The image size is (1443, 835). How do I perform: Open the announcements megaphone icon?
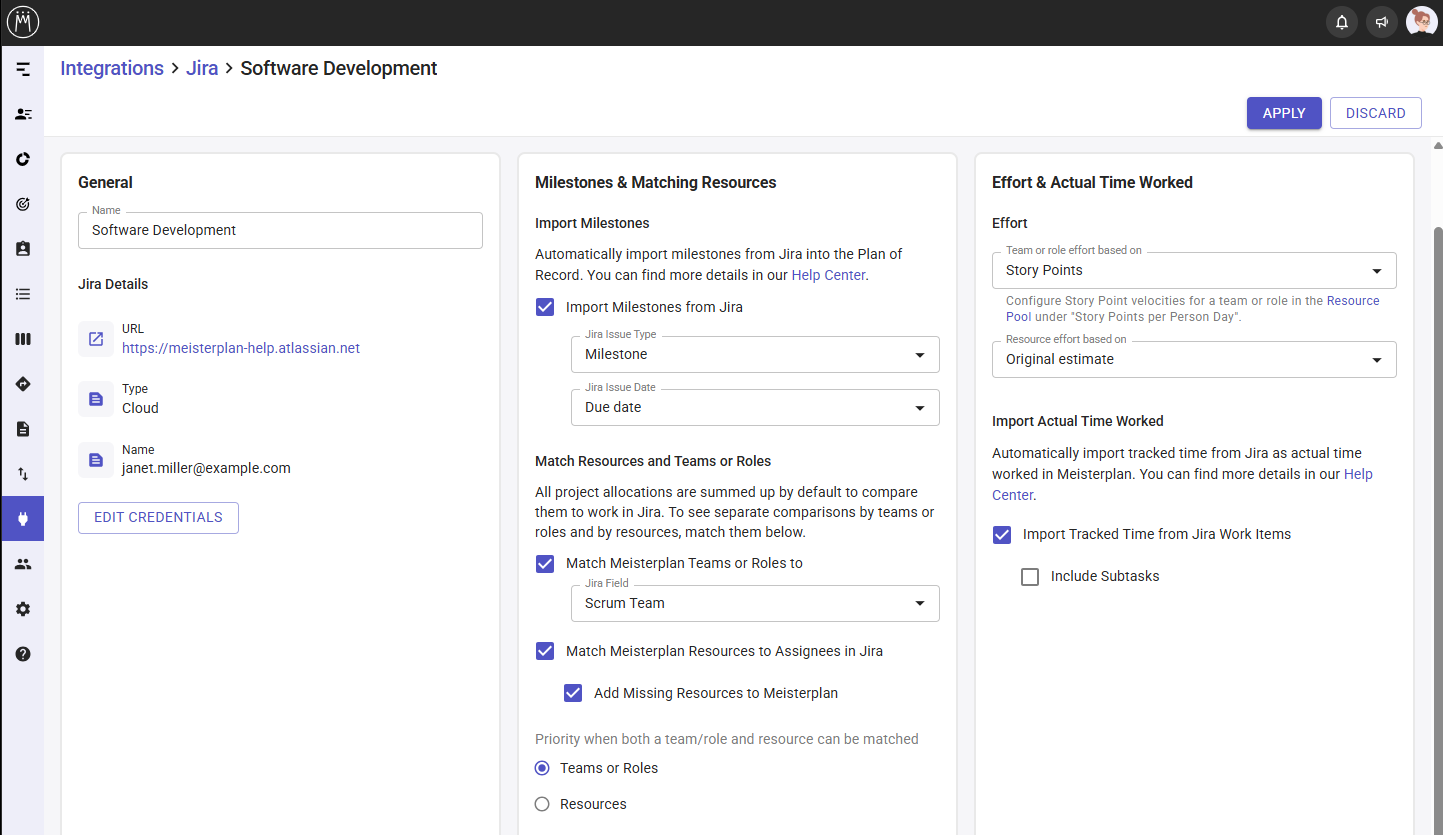click(x=1381, y=22)
